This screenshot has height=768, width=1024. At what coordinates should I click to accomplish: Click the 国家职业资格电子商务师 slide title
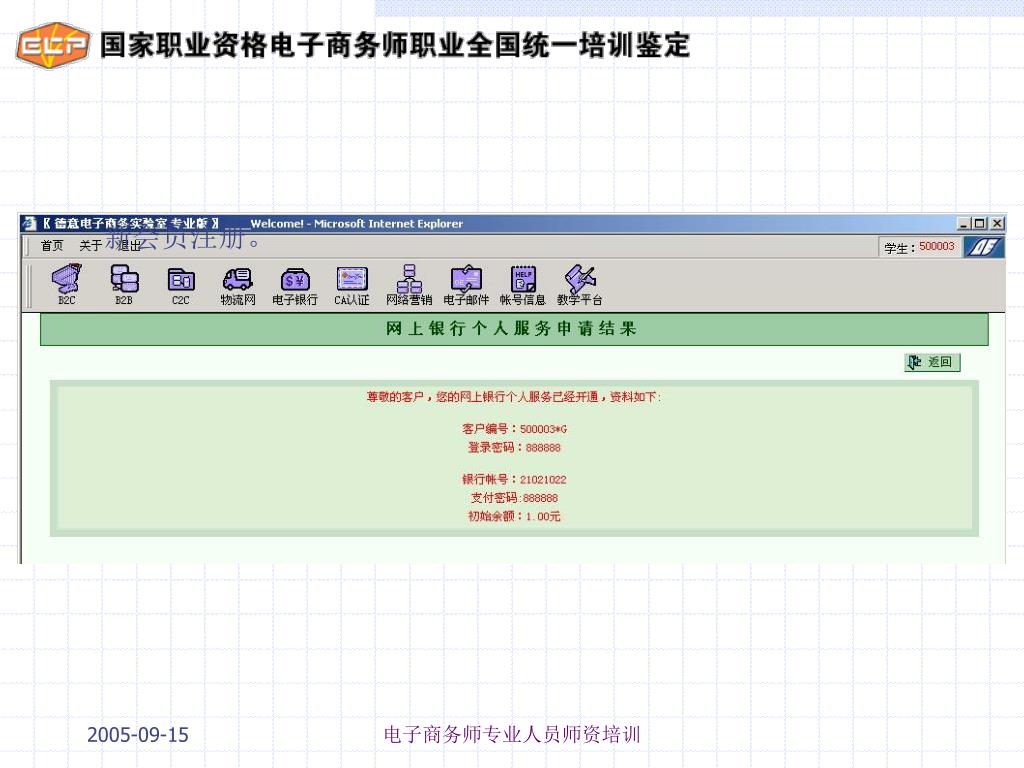tap(394, 45)
